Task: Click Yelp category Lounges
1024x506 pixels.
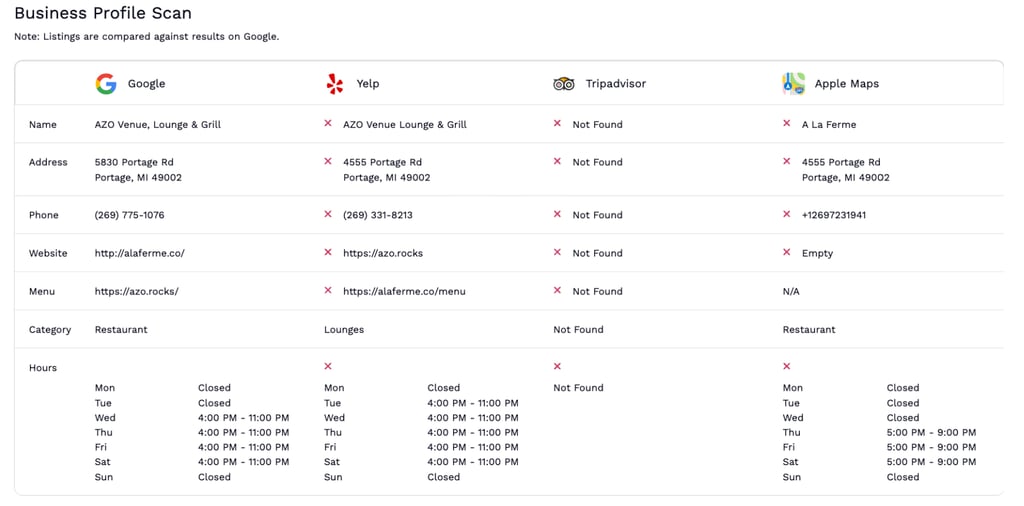Action: click(344, 330)
